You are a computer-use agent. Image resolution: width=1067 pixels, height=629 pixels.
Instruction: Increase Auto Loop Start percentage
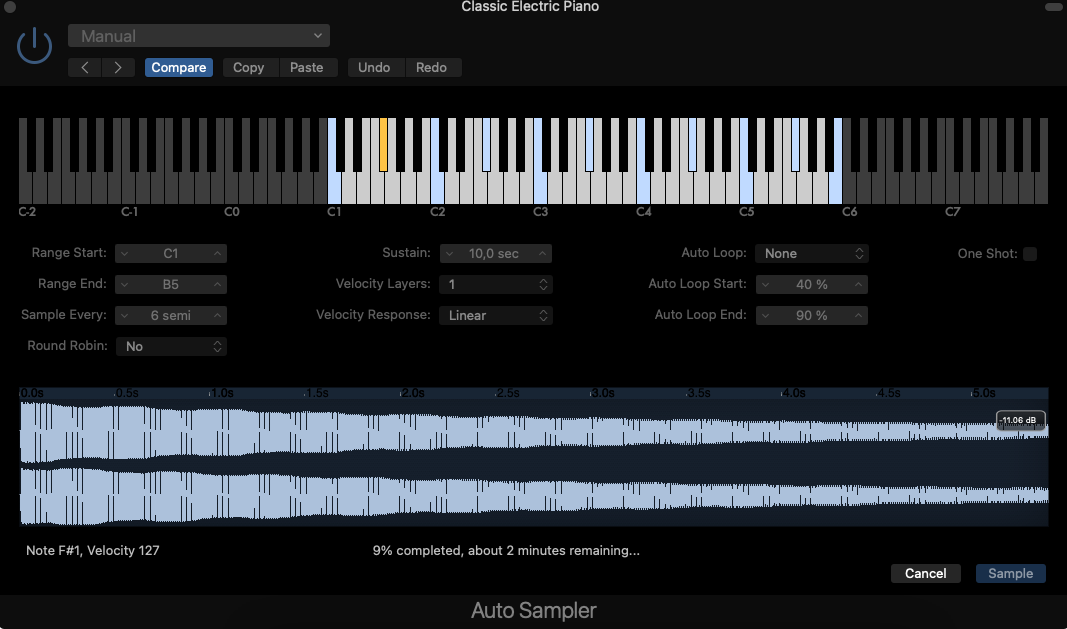pyautogui.click(x=859, y=285)
